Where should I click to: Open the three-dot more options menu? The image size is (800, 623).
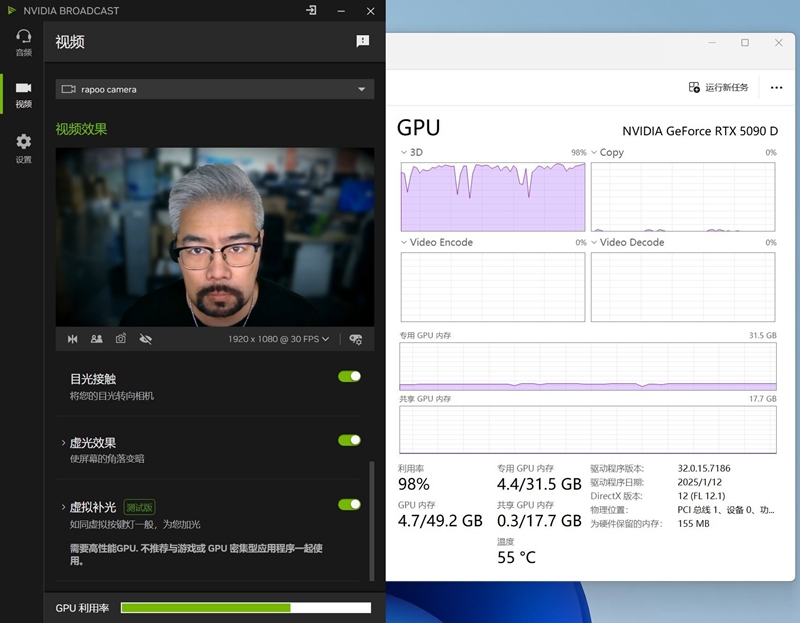776,88
